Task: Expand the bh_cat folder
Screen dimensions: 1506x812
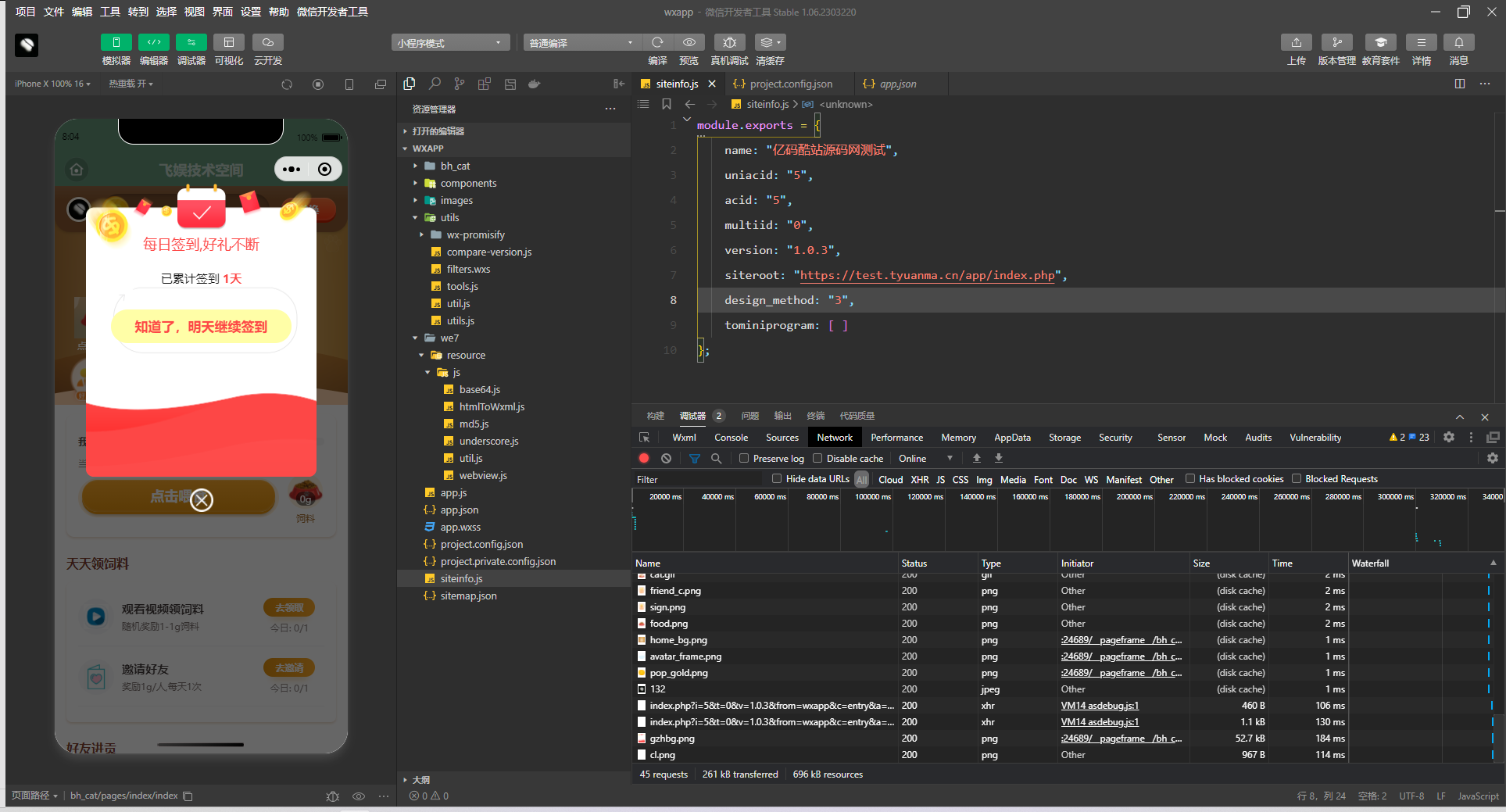Action: click(x=455, y=166)
